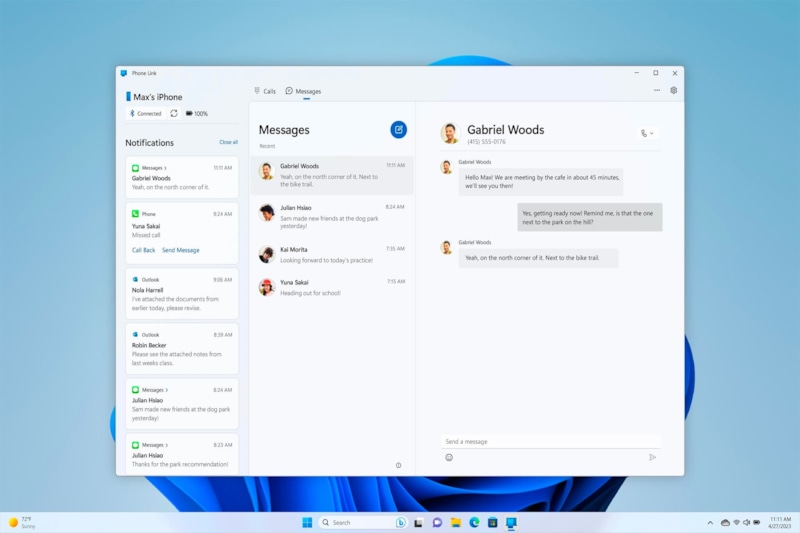Select the Messages tab

pyautogui.click(x=303, y=91)
